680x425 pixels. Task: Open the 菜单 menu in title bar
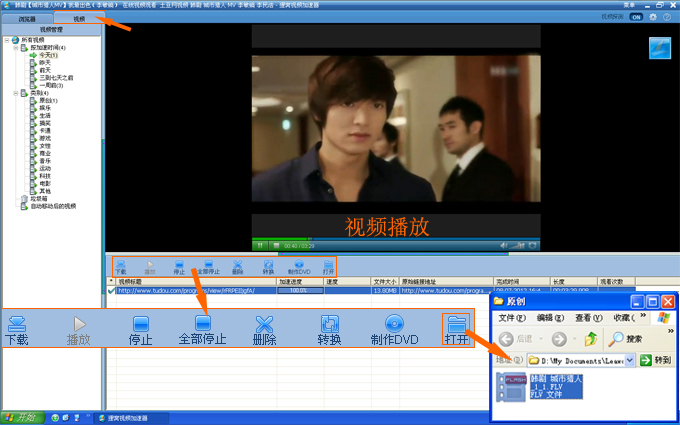click(629, 5)
